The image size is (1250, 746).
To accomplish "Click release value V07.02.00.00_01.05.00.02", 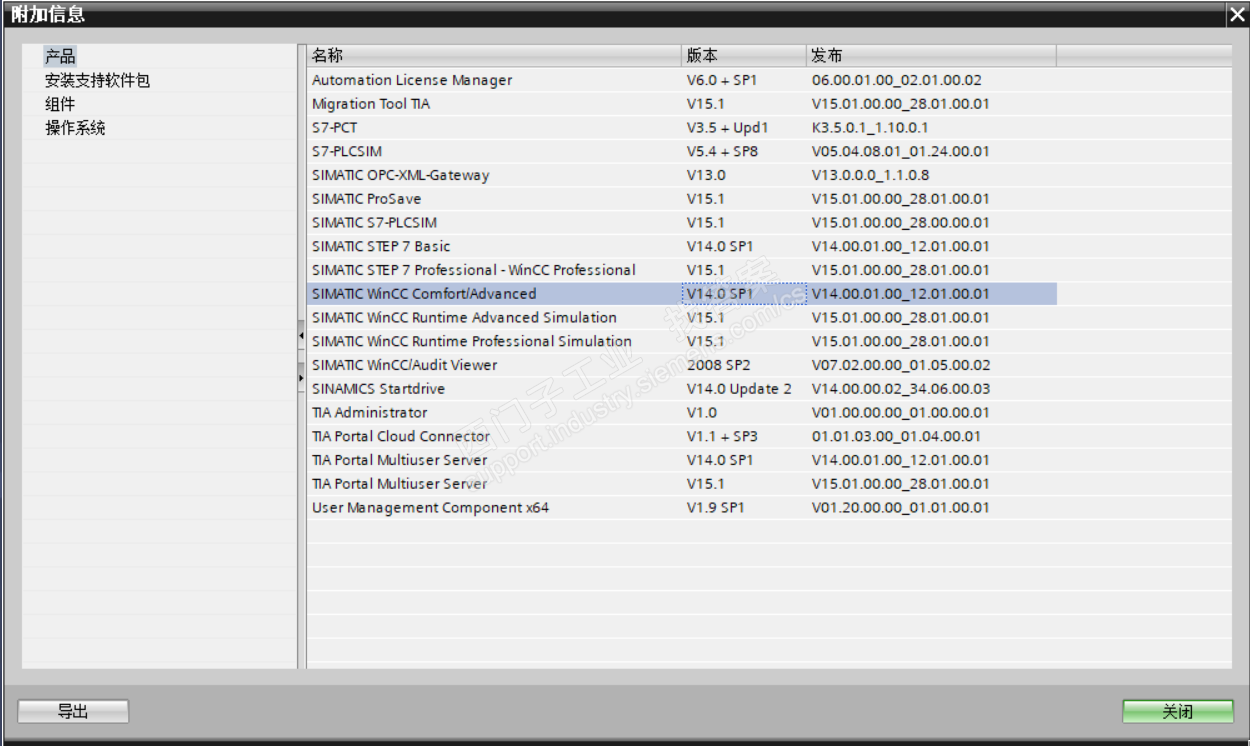I will point(901,365).
